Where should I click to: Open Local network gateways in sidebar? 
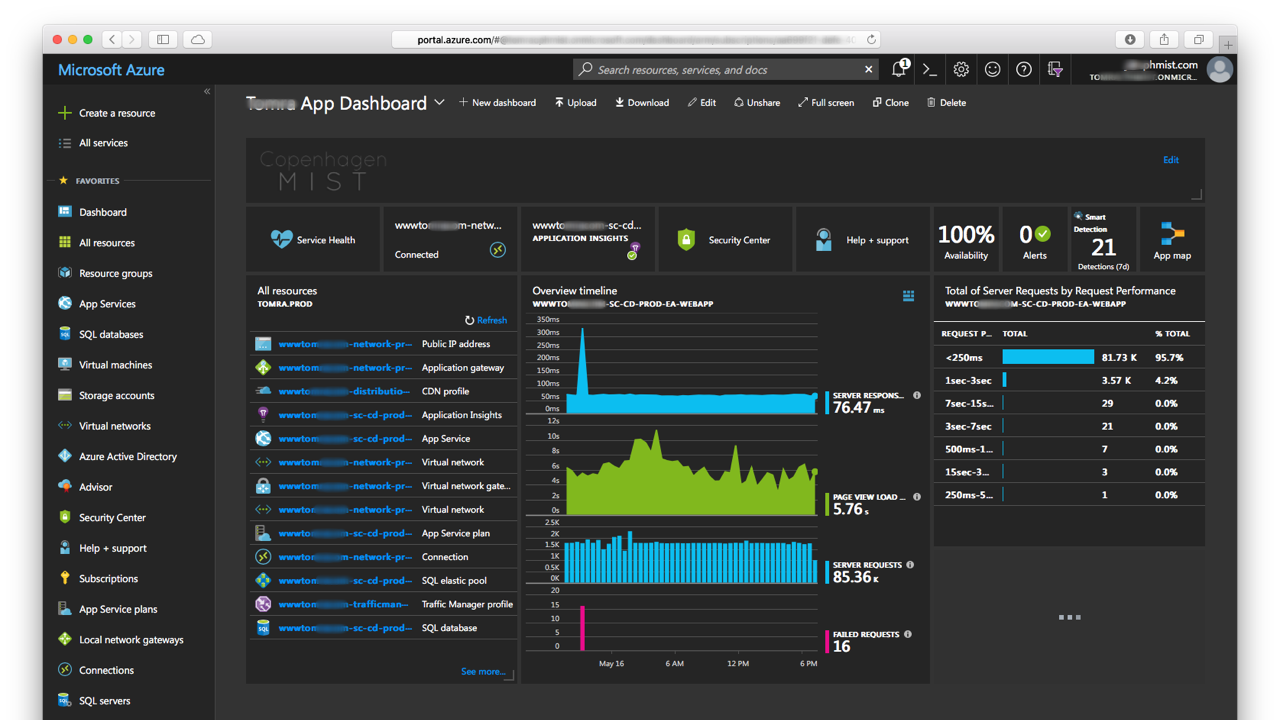tap(130, 640)
